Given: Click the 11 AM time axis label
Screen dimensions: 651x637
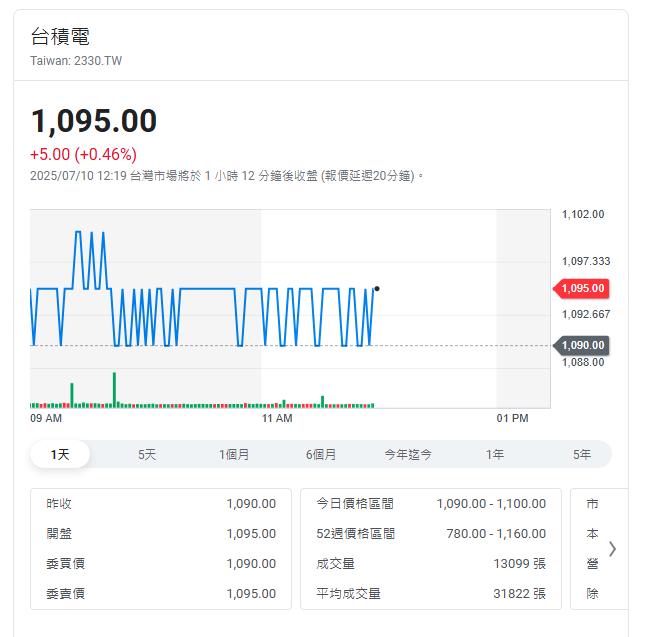Looking at the screenshot, I should click(277, 418).
